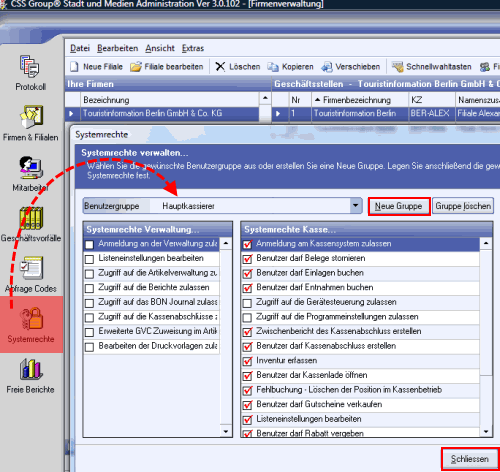Viewport: 500px width, 472px height.
Task: Click scroll-up arrow of Kasse rights list
Action: pos(486,244)
